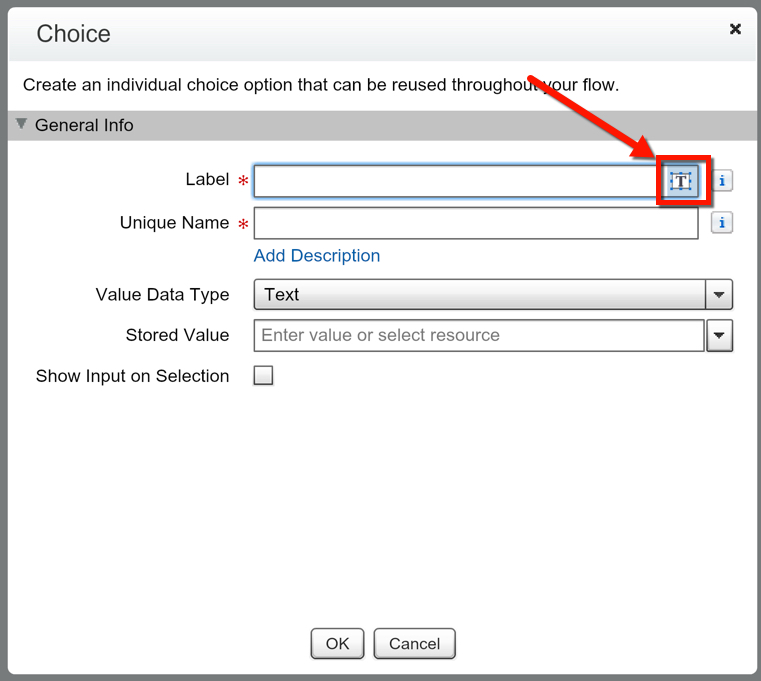
Task: Click the dialog description sentence
Action: (x=320, y=85)
